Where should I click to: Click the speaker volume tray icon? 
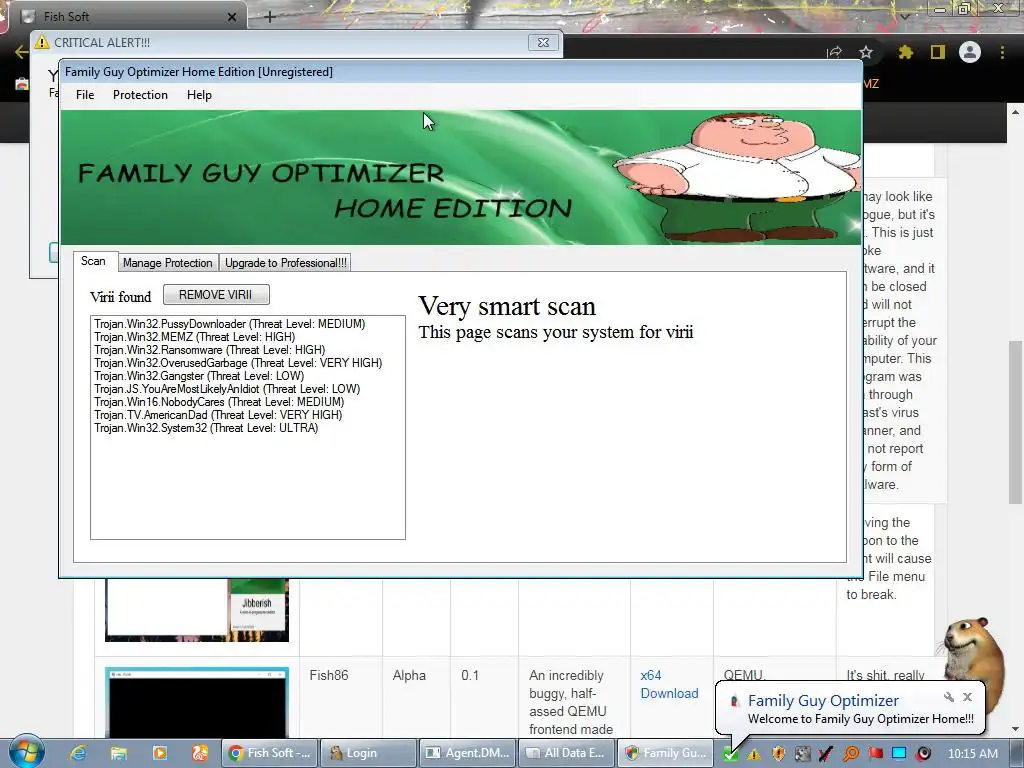point(923,754)
